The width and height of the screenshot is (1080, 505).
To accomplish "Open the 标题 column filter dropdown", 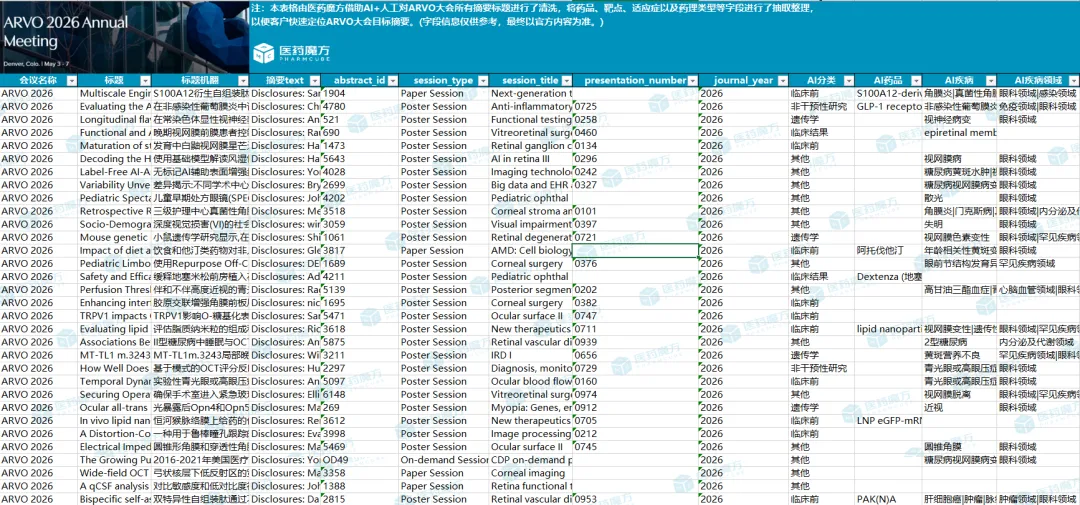I will tap(145, 81).
